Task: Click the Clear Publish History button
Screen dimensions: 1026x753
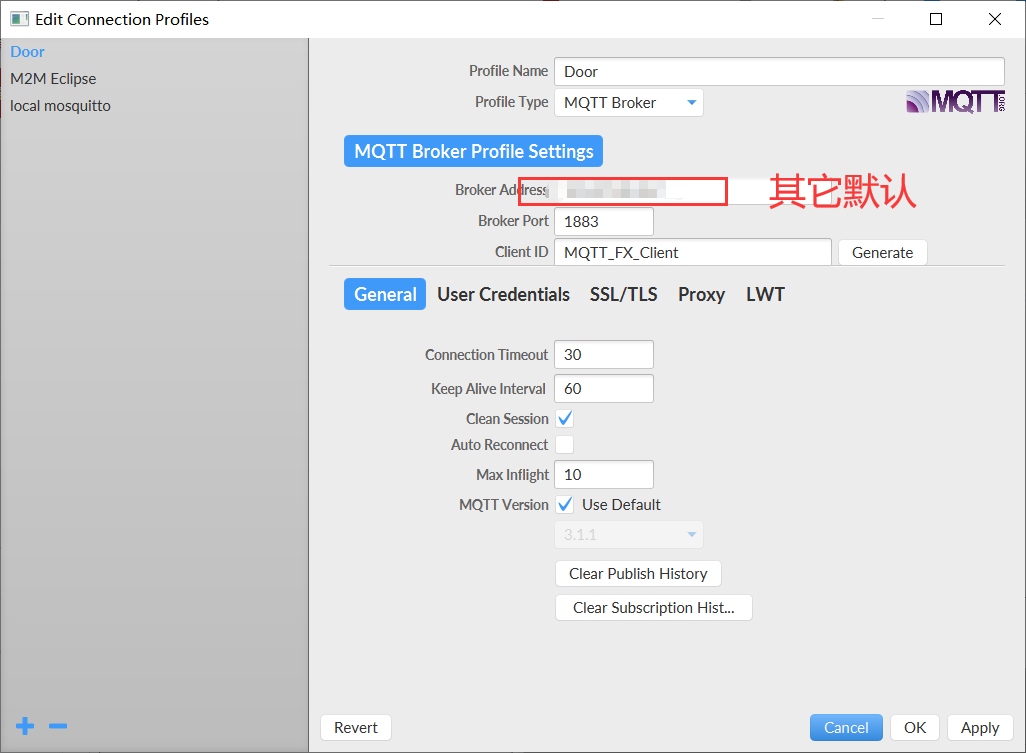Action: [x=638, y=573]
